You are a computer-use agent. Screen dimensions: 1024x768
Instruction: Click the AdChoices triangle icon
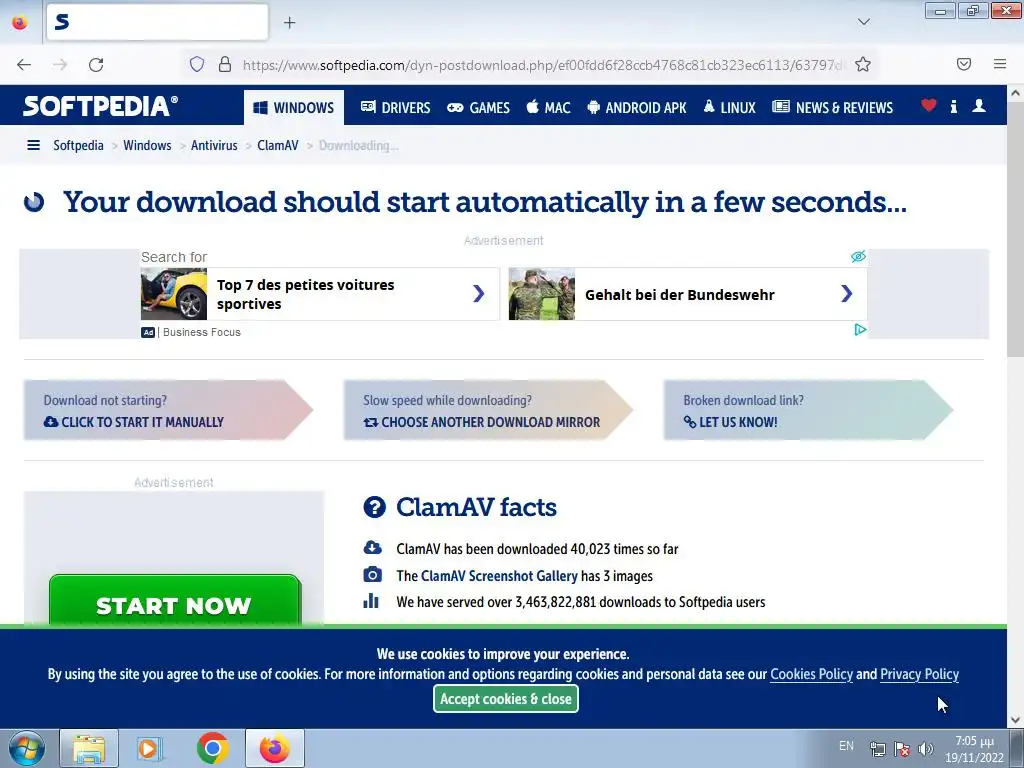point(860,330)
